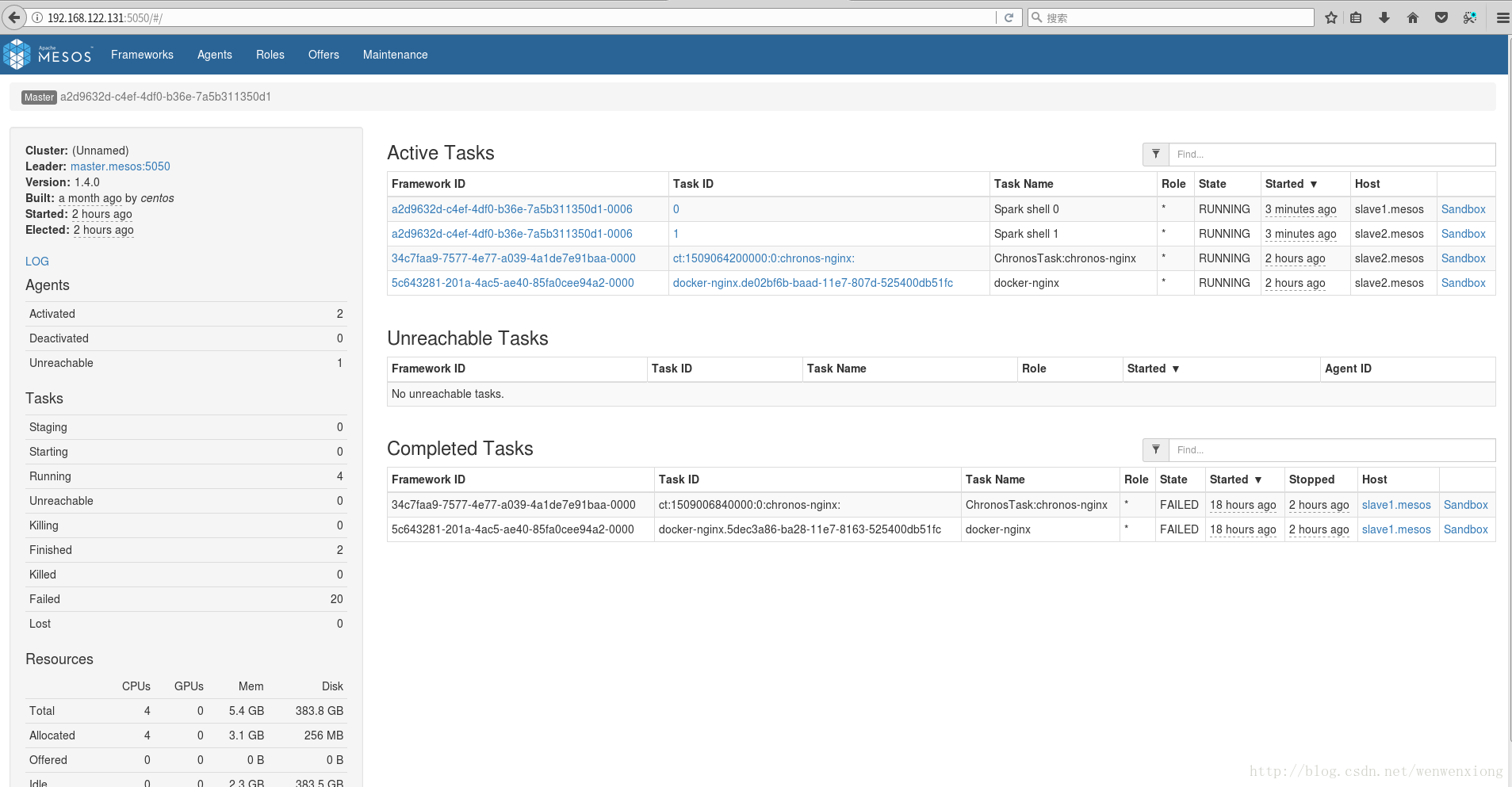Viewport: 1512px width, 787px height.
Task: Open the Offers page
Action: tap(323, 55)
